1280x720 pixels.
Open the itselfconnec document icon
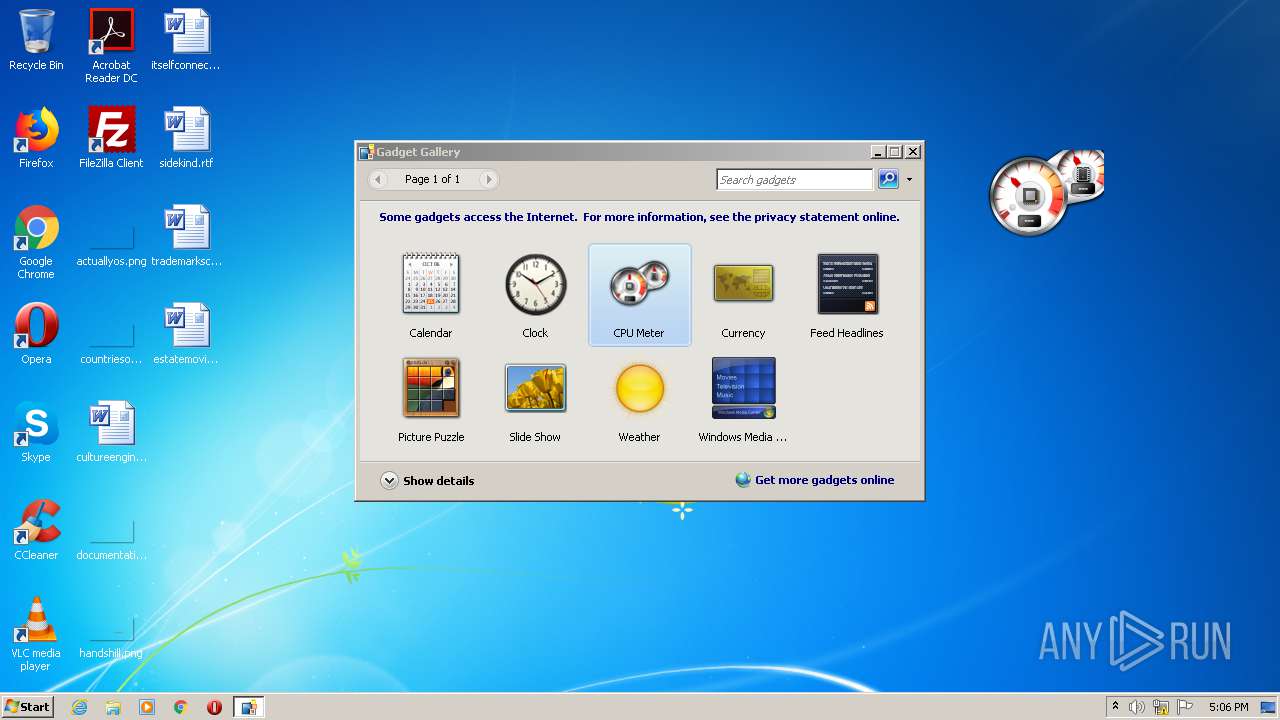coord(186,40)
